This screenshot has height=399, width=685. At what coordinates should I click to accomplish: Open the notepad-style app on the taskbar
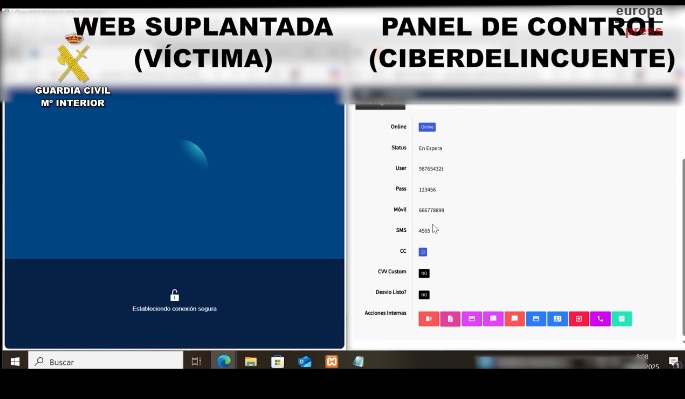pyautogui.click(x=358, y=361)
